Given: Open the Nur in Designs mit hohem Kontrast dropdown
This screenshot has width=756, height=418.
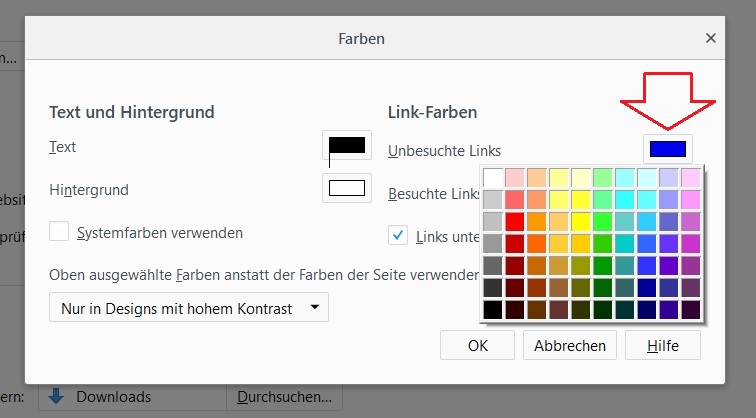Looking at the screenshot, I should tap(189, 308).
